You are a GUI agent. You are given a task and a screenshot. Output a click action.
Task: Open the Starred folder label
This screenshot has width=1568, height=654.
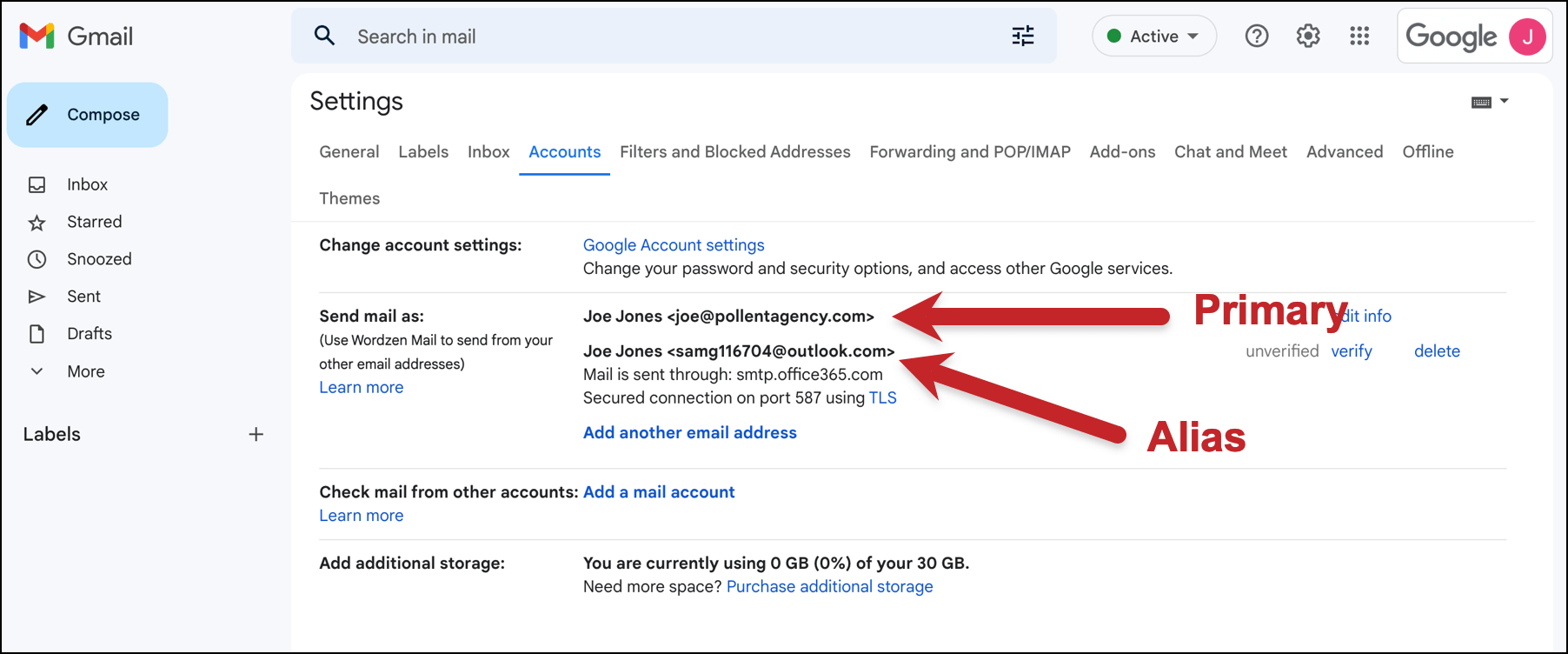coord(95,222)
